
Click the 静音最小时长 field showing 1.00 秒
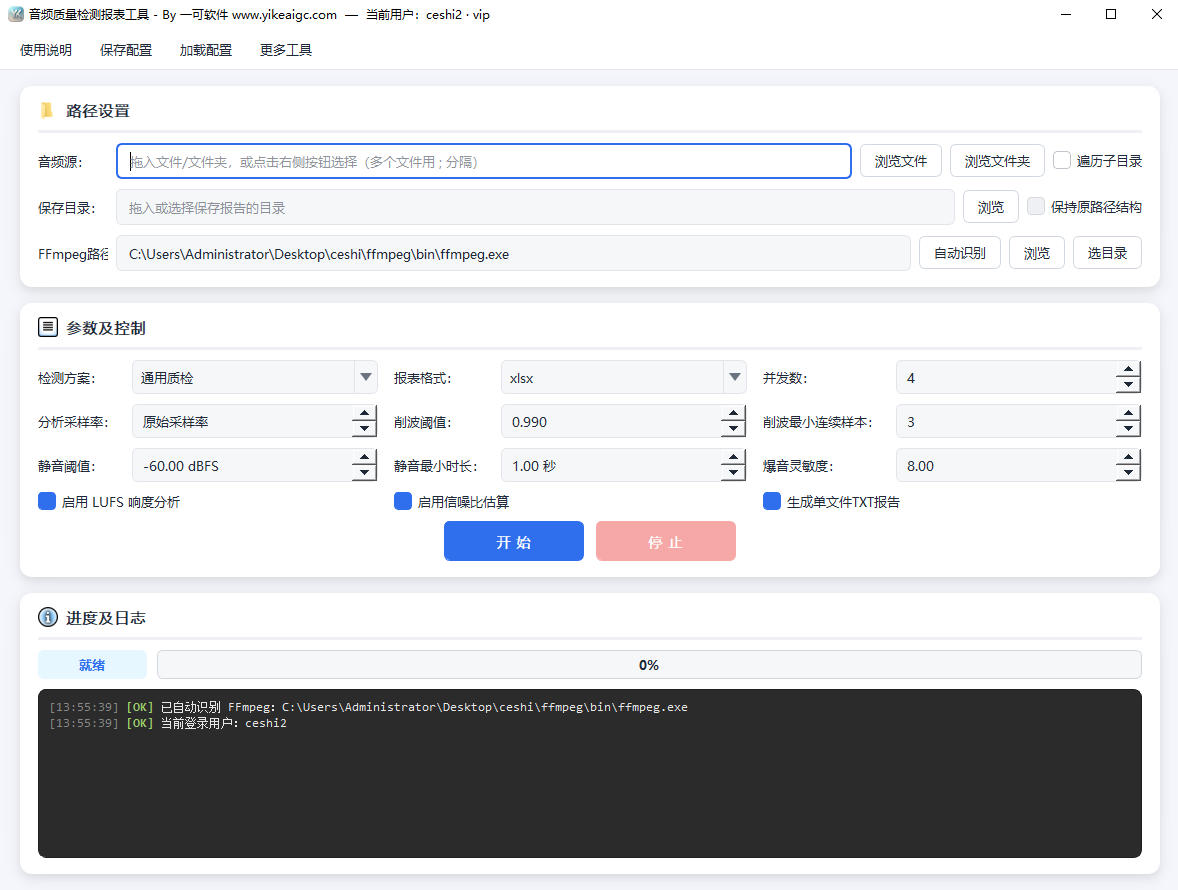(611, 466)
